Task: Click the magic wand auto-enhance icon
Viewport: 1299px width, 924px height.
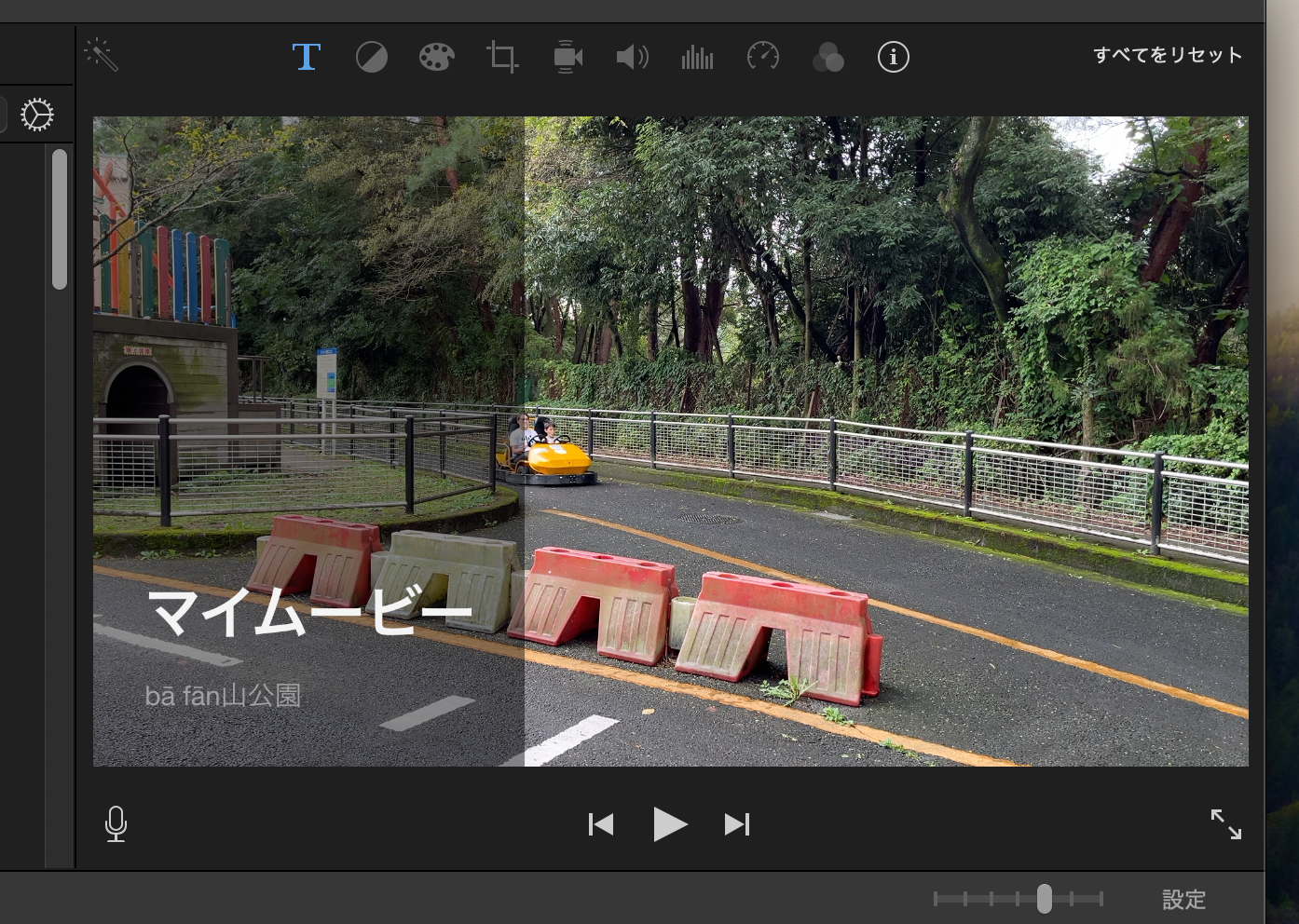Action: pyautogui.click(x=102, y=56)
